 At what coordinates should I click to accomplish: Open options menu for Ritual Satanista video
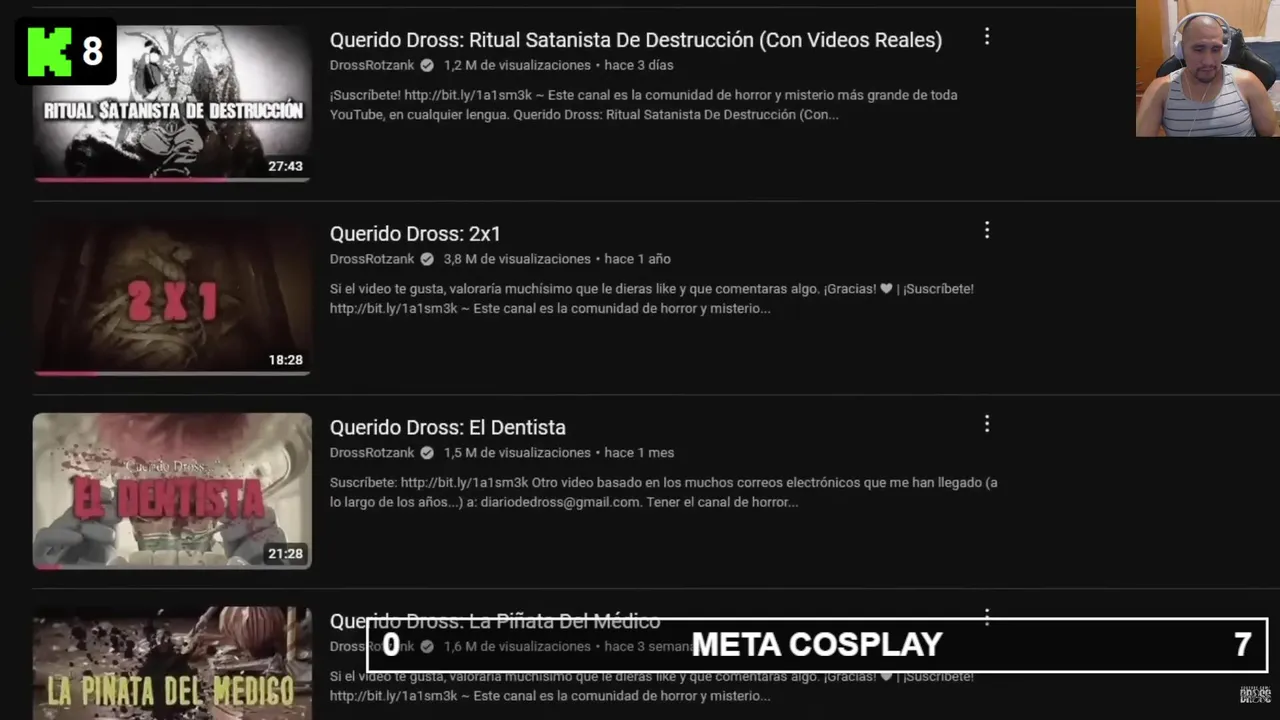987,36
